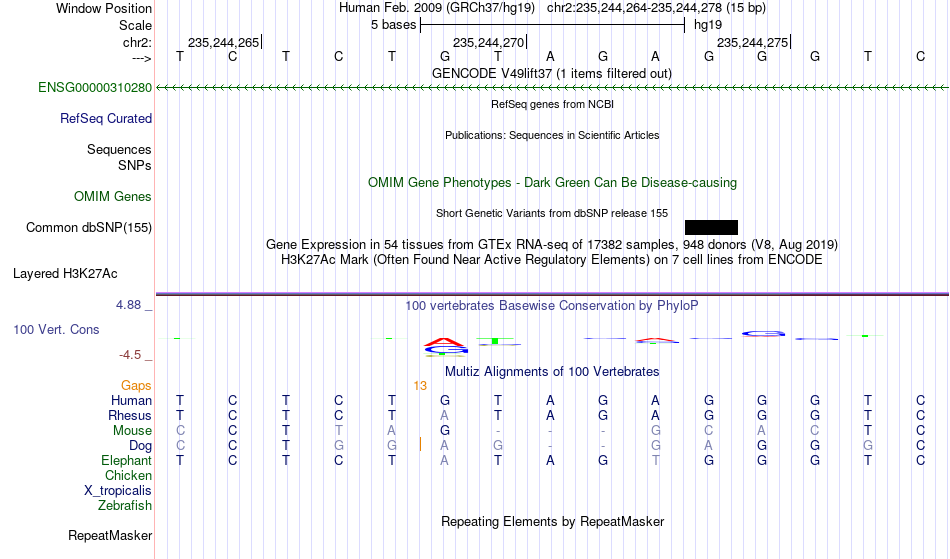Click RefSeq genes from NCBI title
This screenshot has width=950, height=559.
coord(552,104)
